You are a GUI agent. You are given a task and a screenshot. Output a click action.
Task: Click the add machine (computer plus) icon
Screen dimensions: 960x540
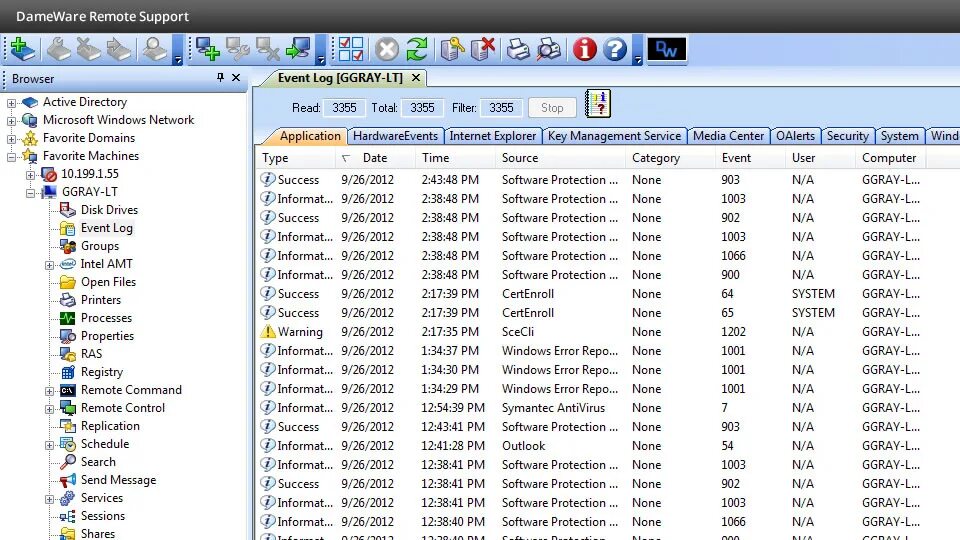(208, 49)
